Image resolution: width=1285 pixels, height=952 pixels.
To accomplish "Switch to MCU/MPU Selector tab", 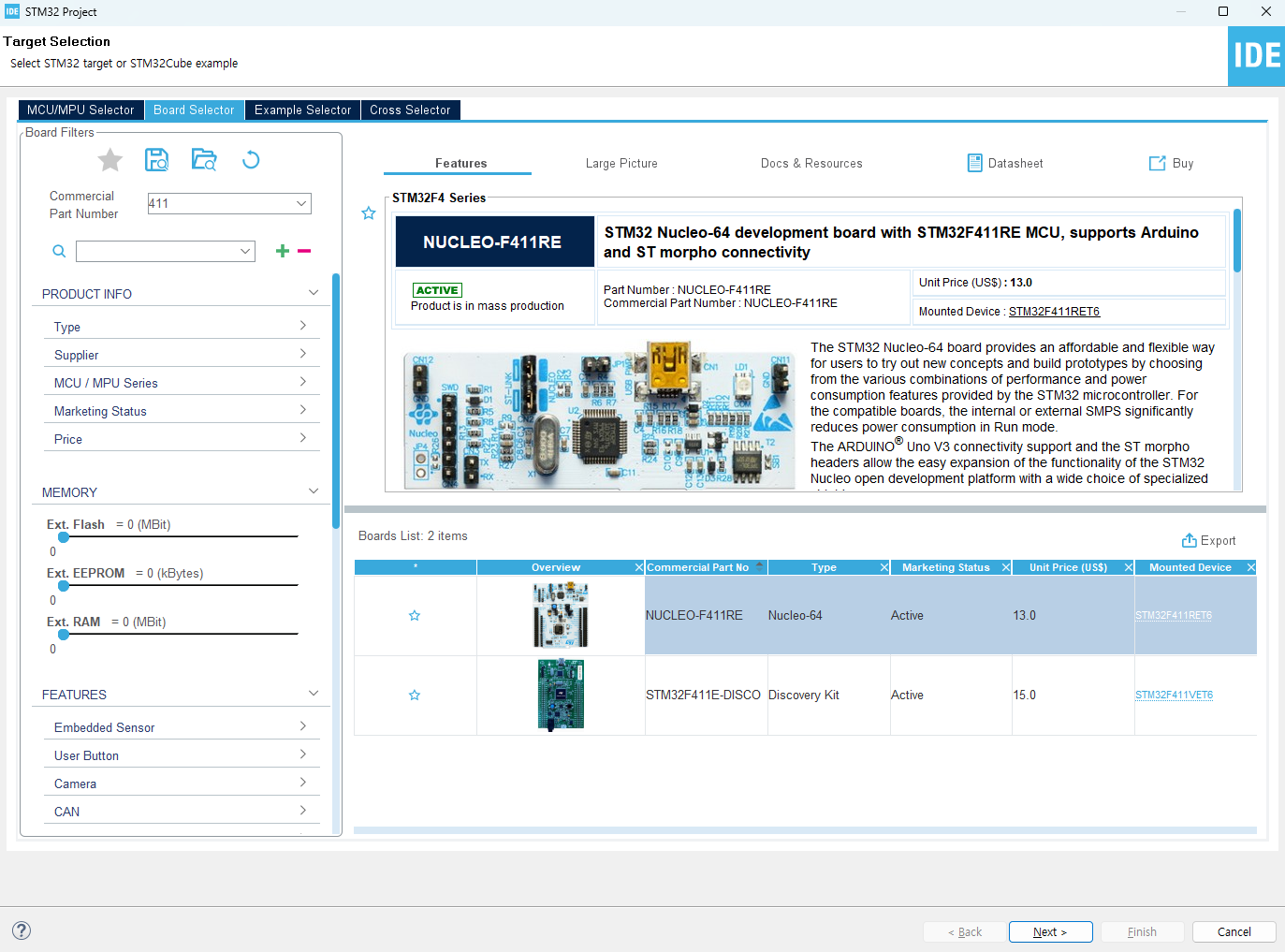I will coord(80,110).
